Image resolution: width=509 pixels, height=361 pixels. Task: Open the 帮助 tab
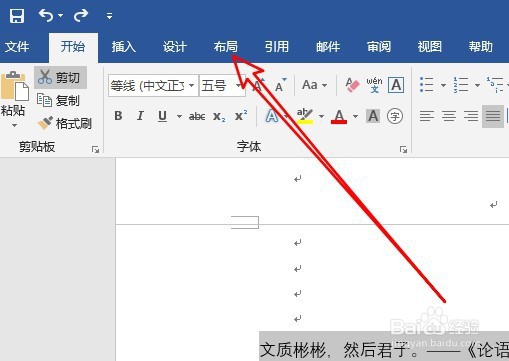tap(481, 47)
